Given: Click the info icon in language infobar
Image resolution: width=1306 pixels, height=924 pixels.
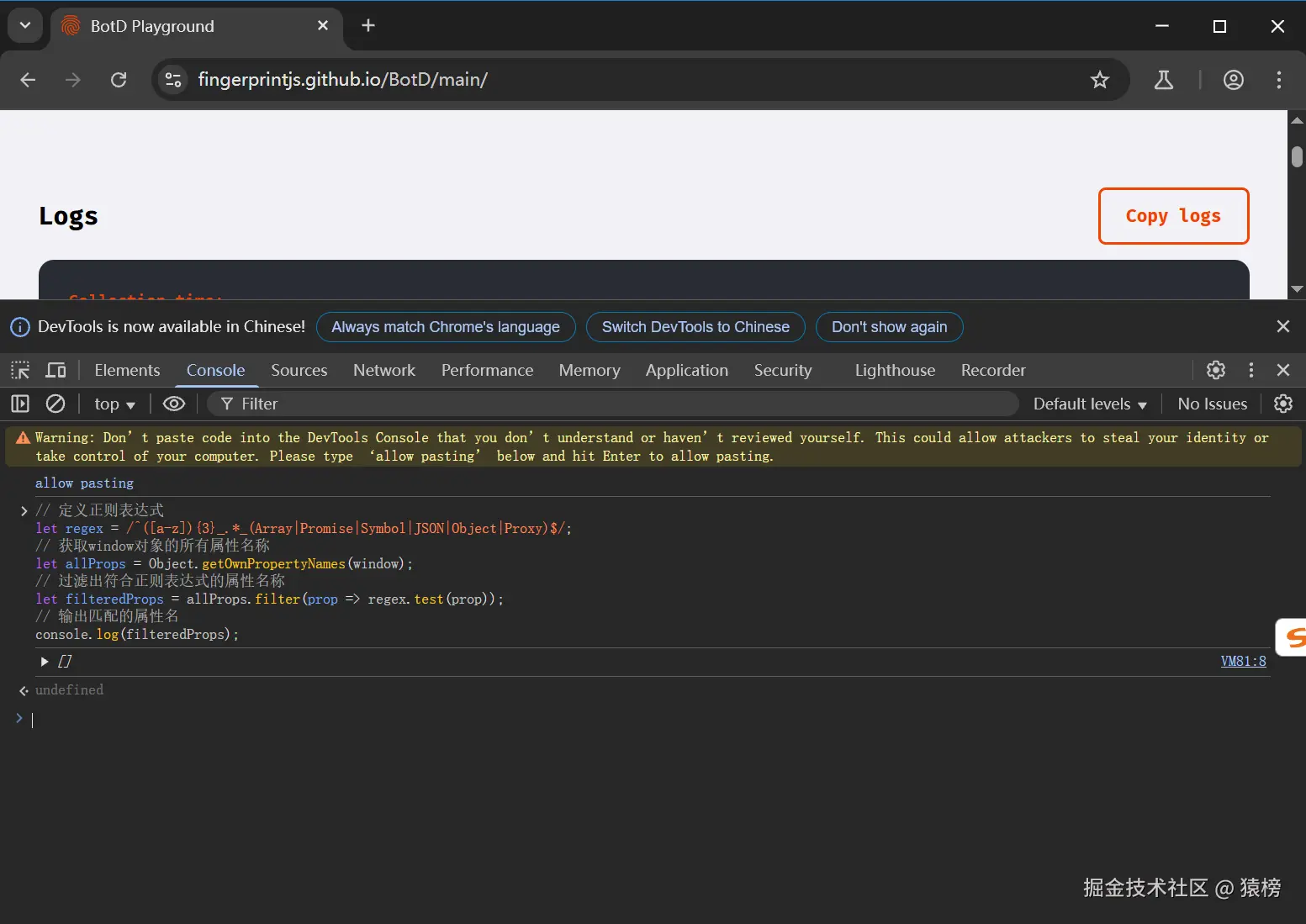Looking at the screenshot, I should 19,327.
